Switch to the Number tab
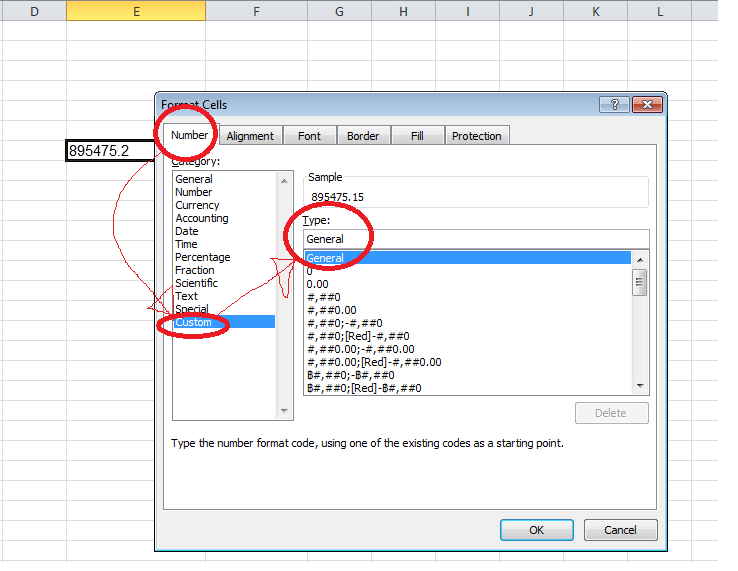 [189, 135]
